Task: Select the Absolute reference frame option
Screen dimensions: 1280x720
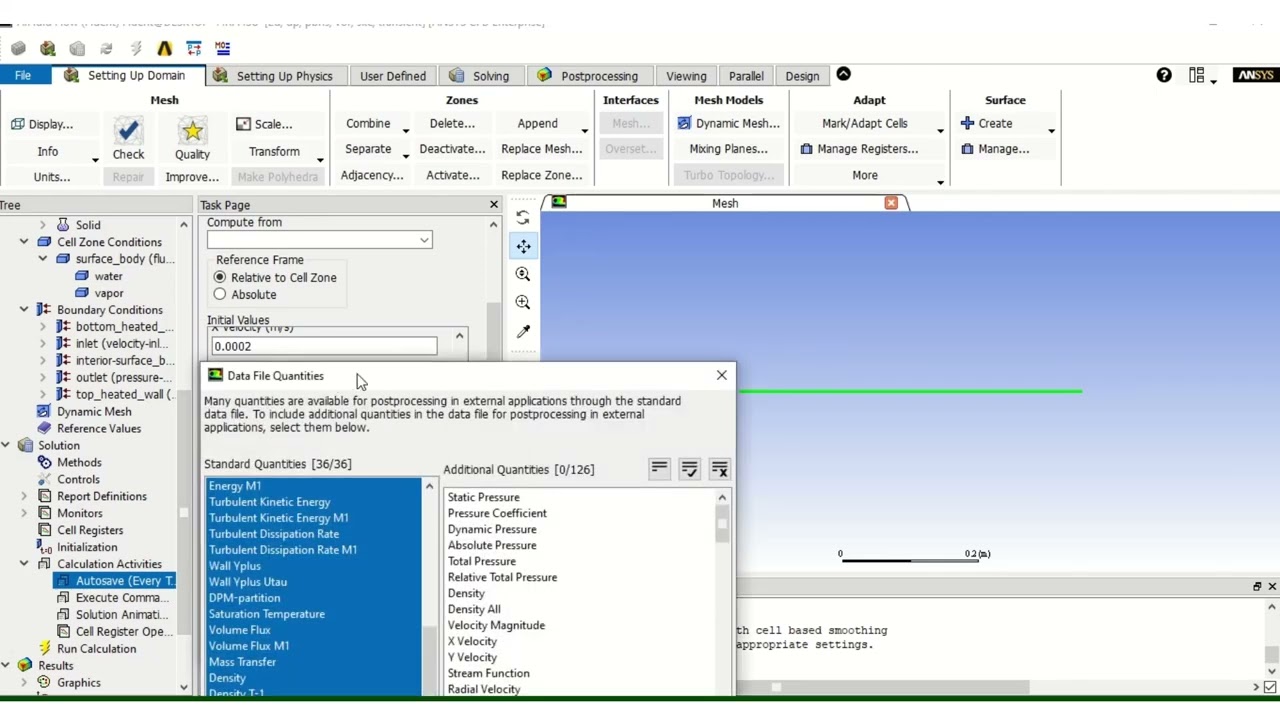Action: (x=220, y=294)
